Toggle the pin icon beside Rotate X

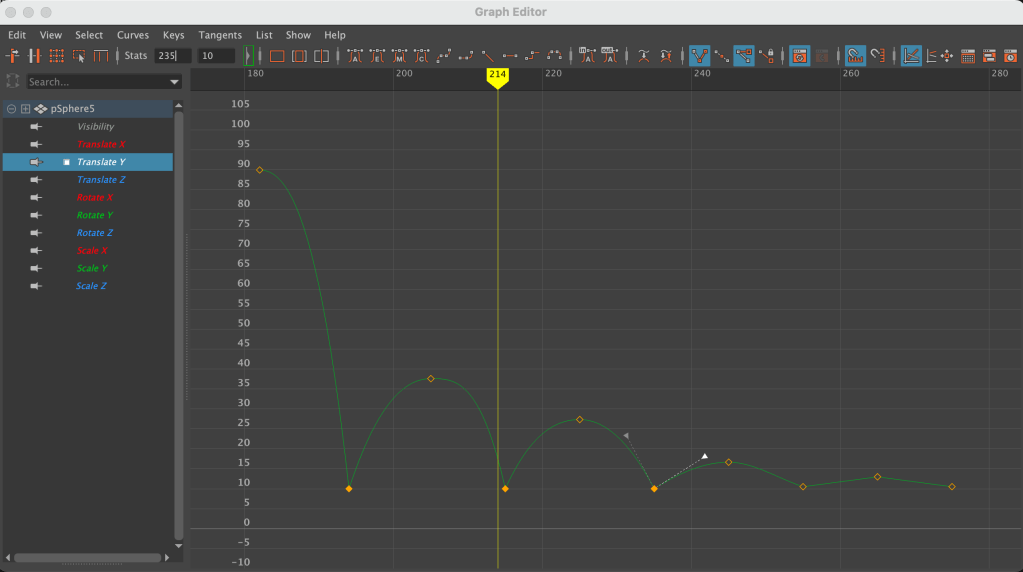36,198
